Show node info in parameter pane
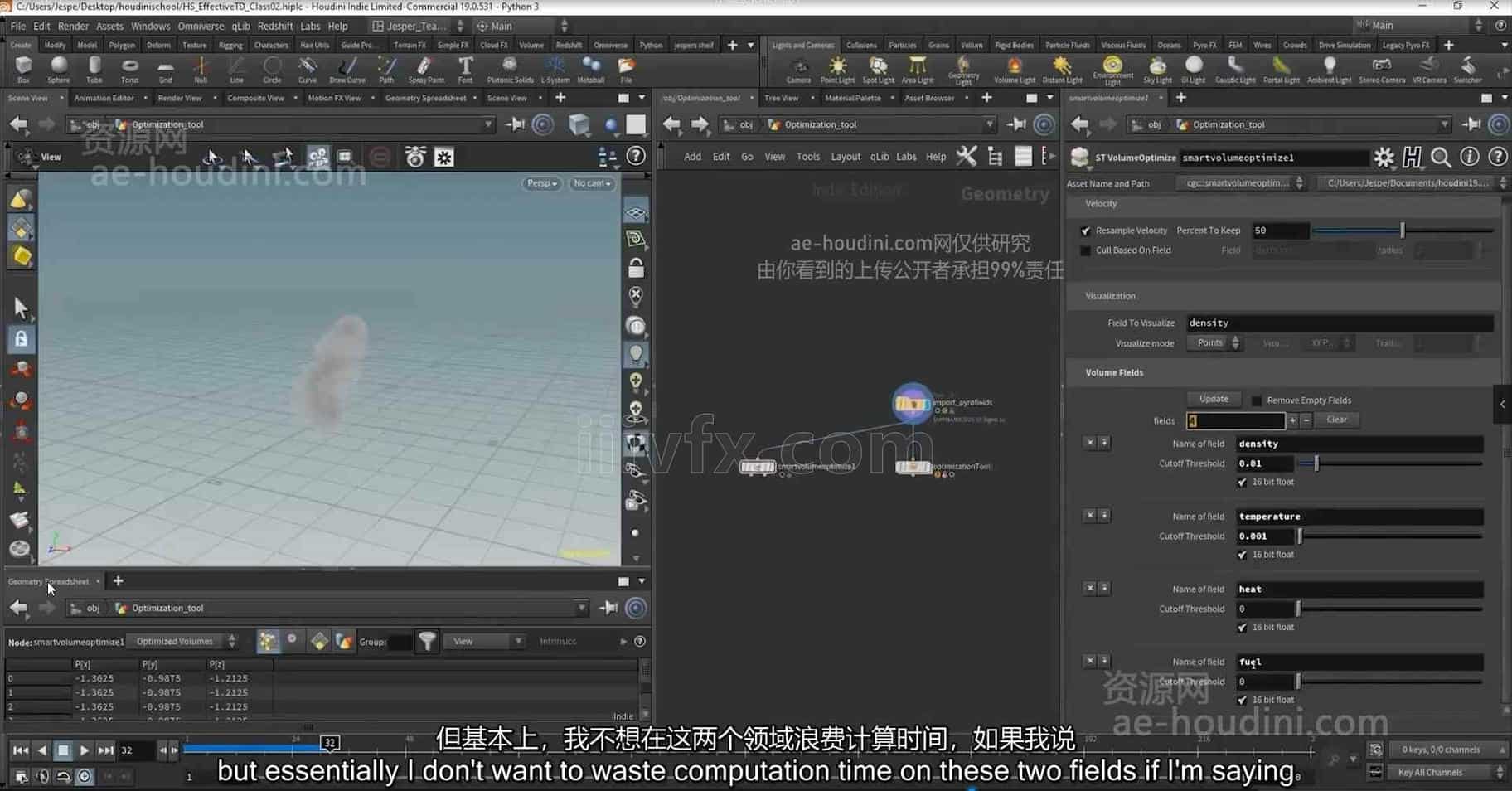The image size is (1512, 791). 1469,157
